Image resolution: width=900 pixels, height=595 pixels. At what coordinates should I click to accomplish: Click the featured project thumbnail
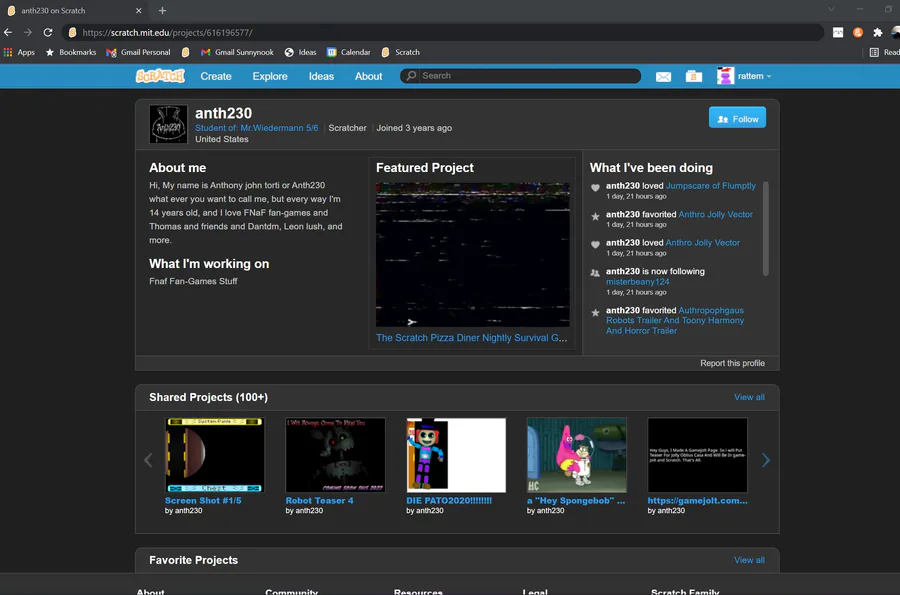472,255
